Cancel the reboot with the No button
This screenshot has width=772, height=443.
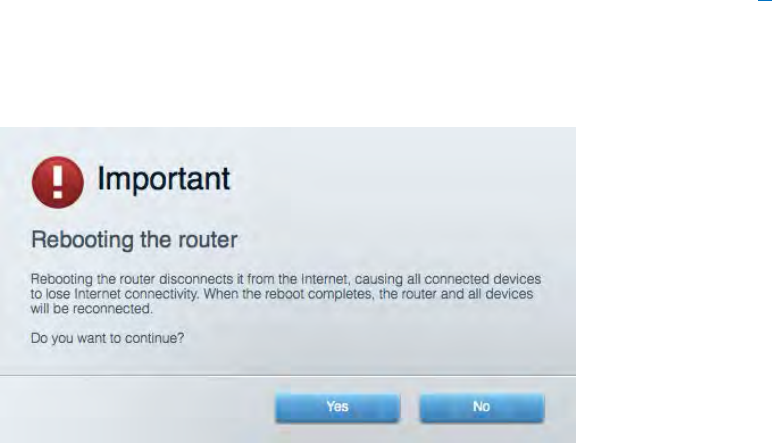coord(482,407)
